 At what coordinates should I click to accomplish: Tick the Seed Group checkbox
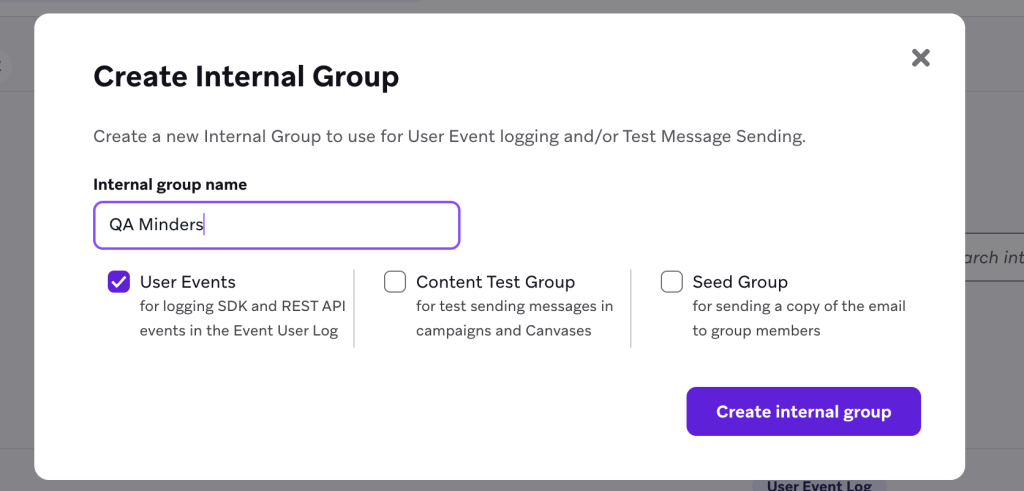coord(672,282)
